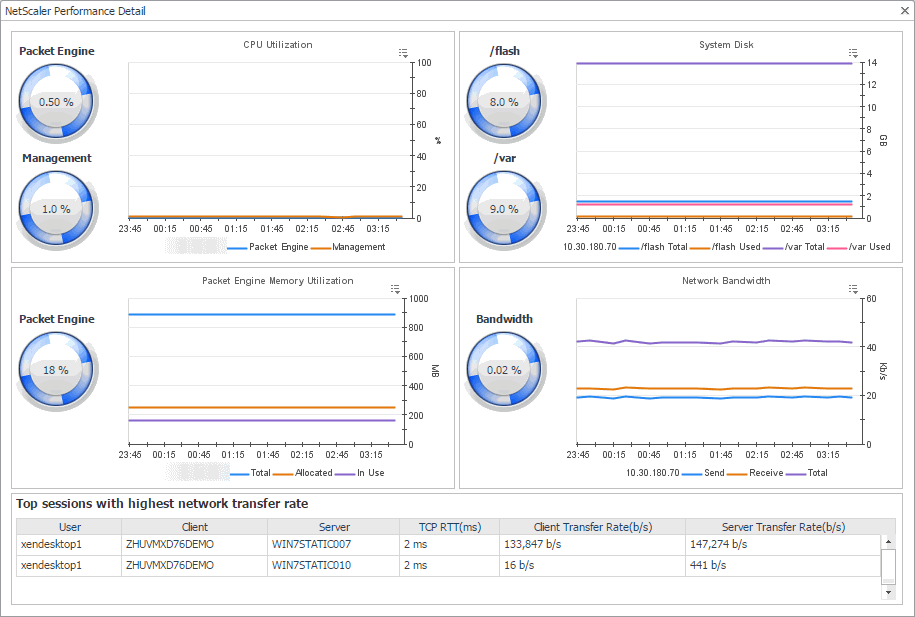The width and height of the screenshot is (915, 617).
Task: Click the Management CPU gauge showing 1.0 %
Action: [57, 209]
